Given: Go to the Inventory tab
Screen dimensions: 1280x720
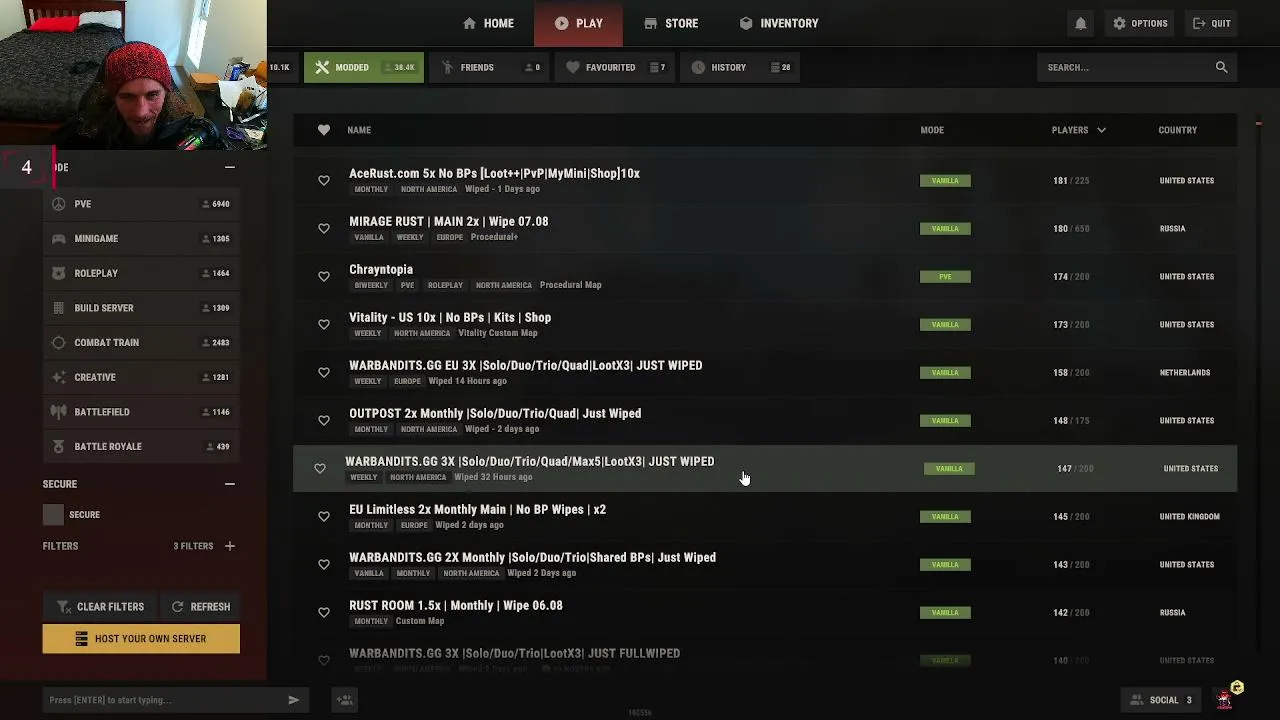Looking at the screenshot, I should 779,23.
